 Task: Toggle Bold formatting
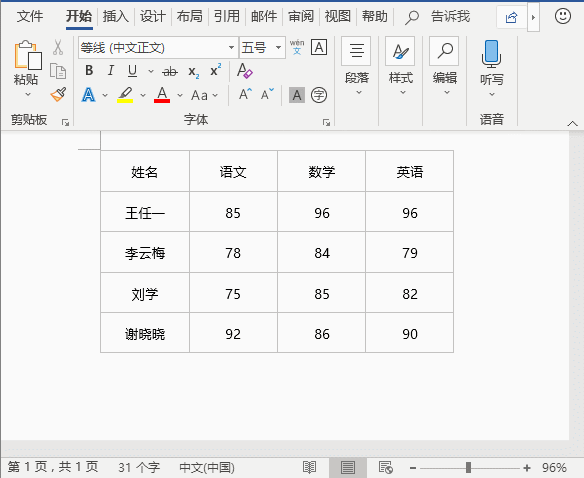(89, 70)
